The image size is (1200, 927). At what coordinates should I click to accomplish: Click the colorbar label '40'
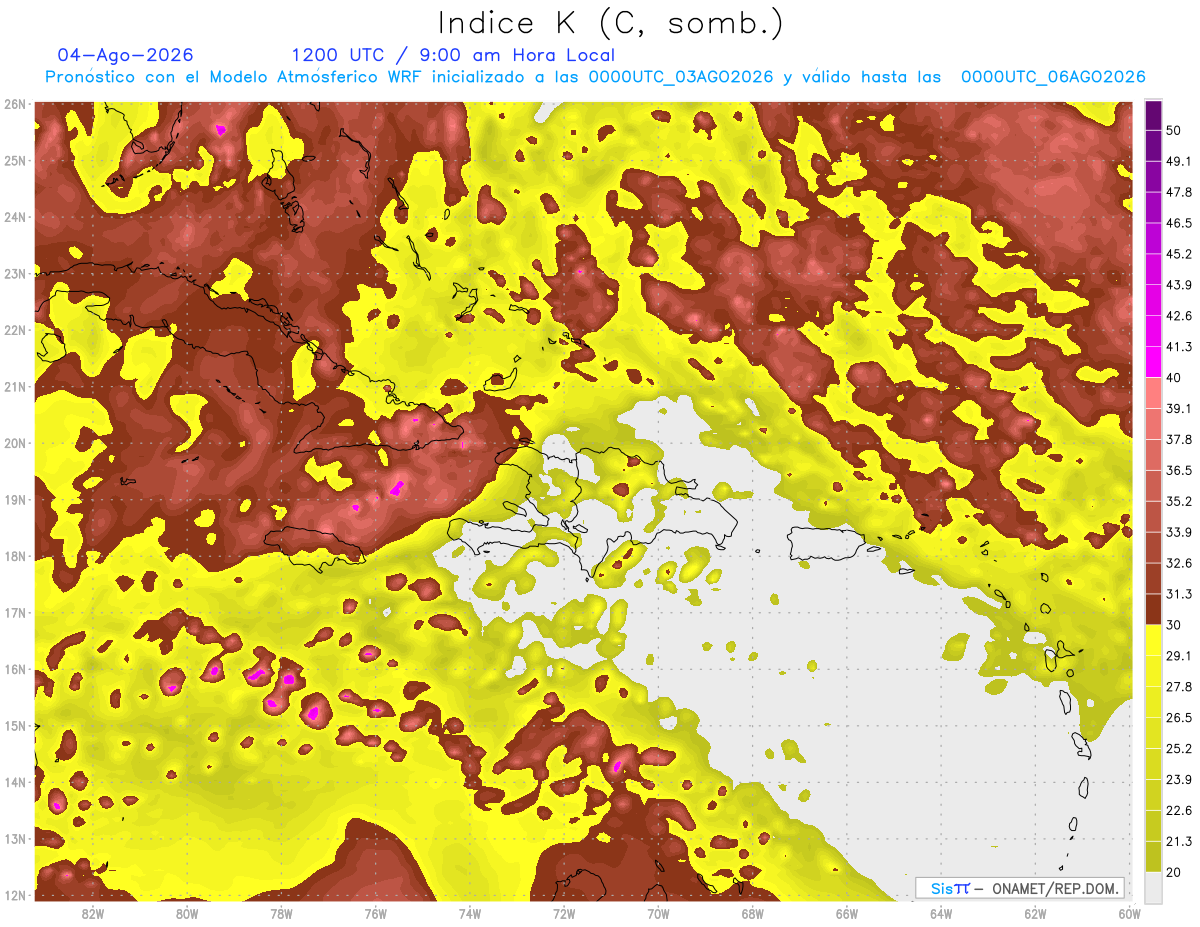pyautogui.click(x=1175, y=377)
